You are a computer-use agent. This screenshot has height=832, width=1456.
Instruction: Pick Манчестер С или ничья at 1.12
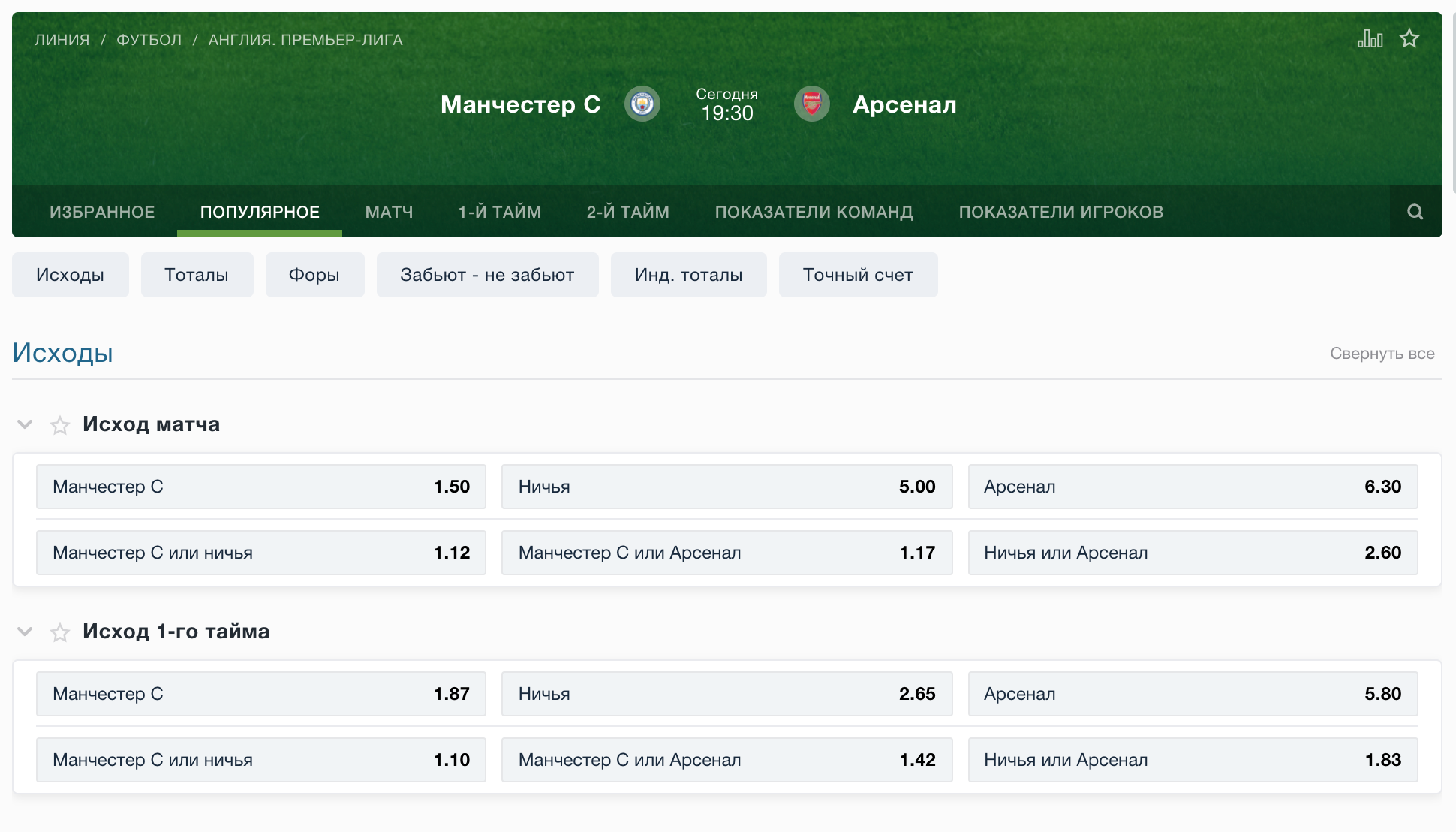click(x=261, y=553)
